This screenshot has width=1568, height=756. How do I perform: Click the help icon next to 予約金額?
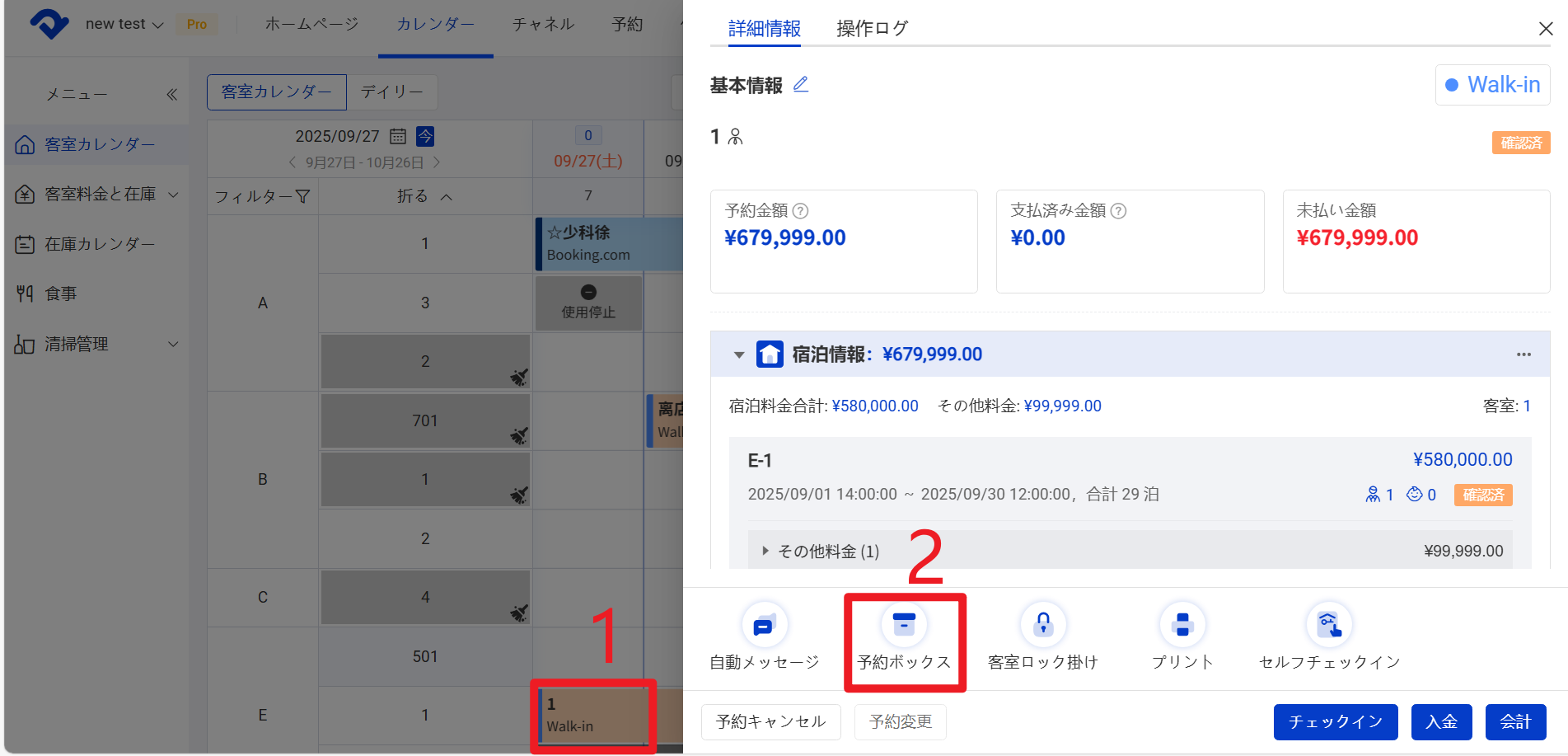coord(800,211)
